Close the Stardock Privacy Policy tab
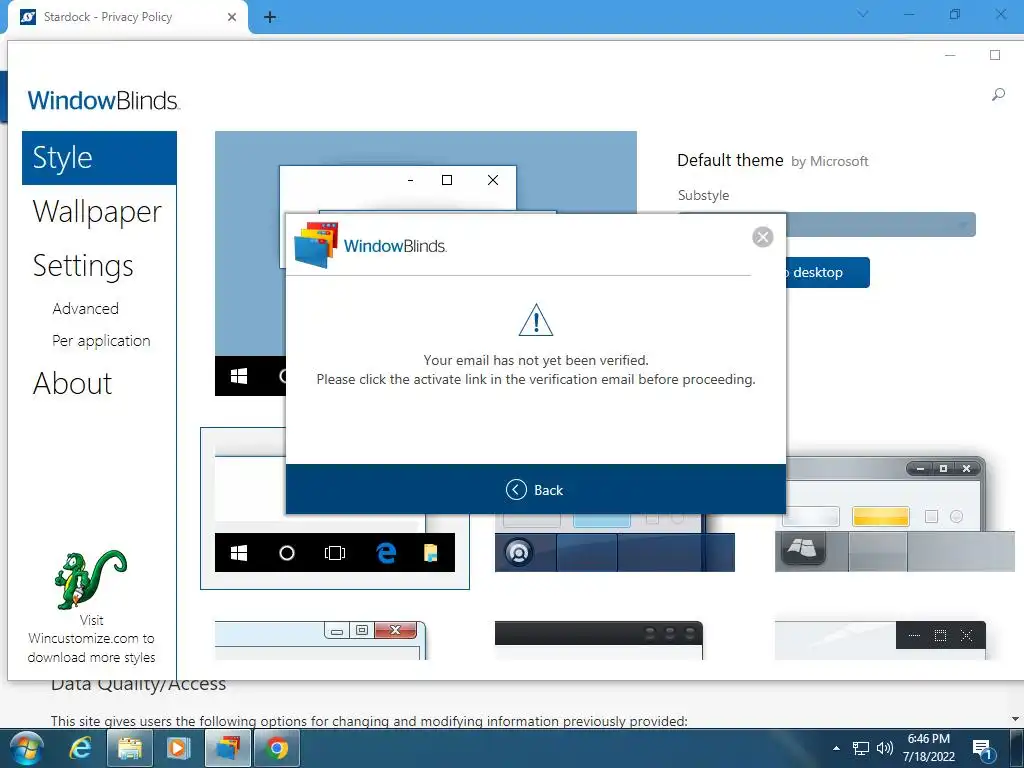This screenshot has width=1024, height=768. pos(232,17)
